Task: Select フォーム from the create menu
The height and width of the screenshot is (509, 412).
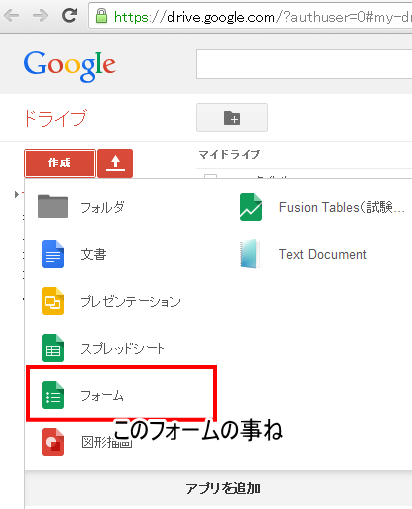Action: [102, 396]
